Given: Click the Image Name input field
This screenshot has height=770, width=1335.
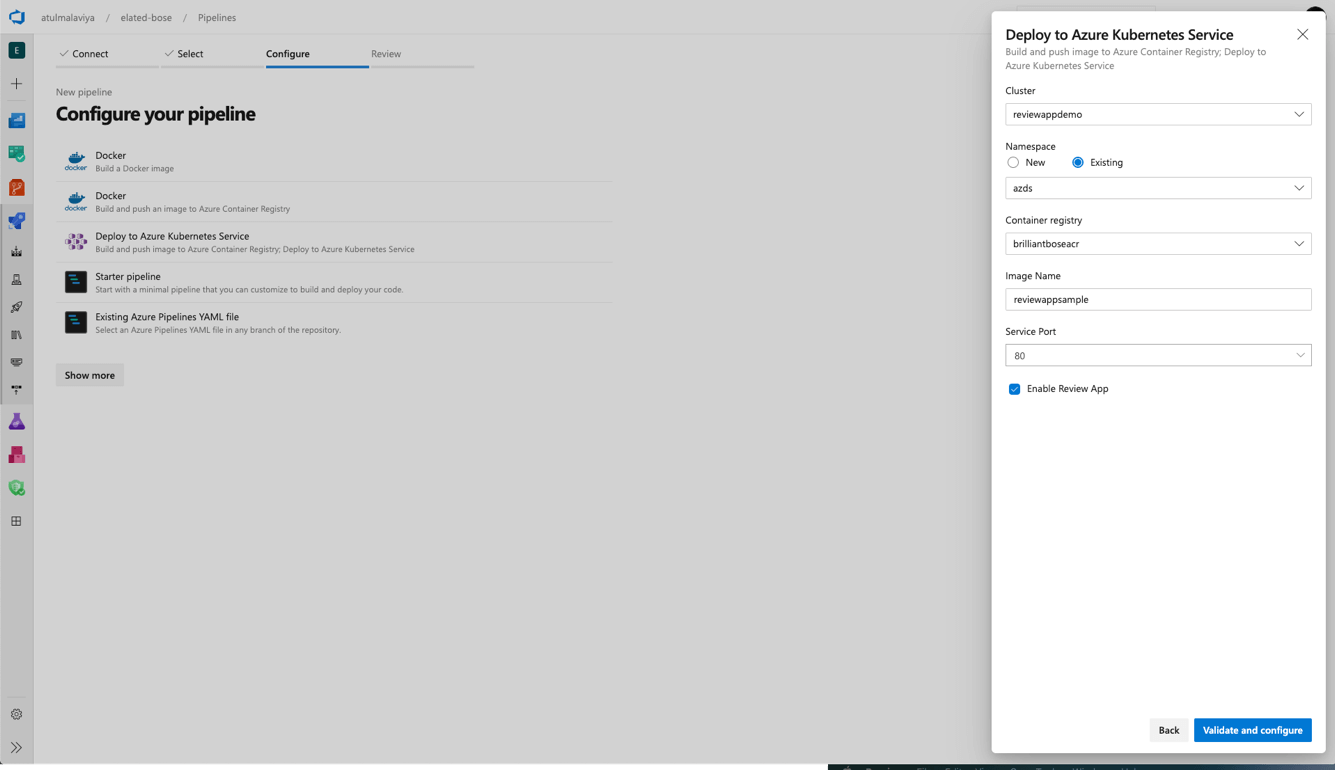Looking at the screenshot, I should click(x=1158, y=299).
